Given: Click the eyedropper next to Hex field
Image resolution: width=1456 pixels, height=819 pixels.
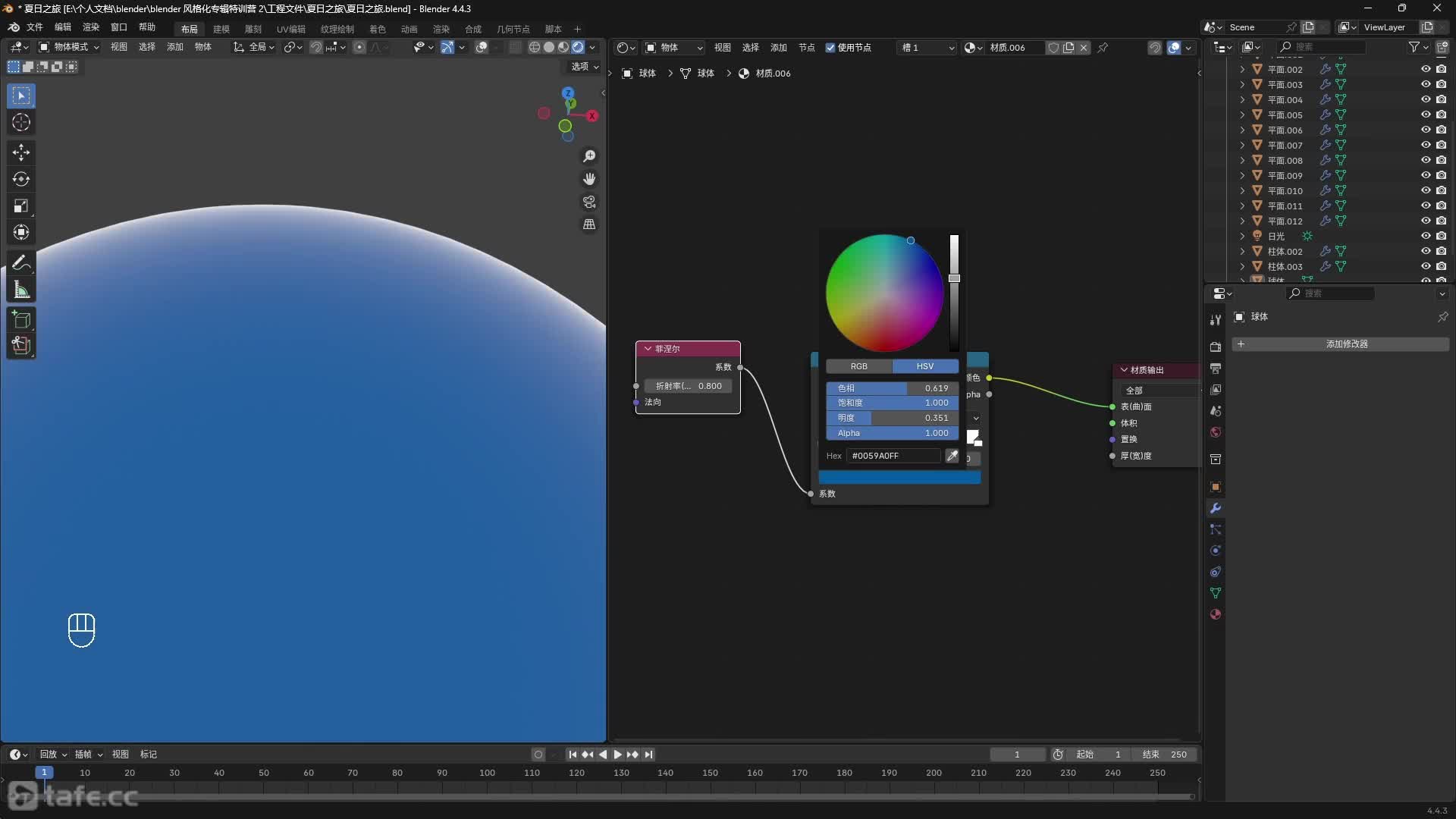Looking at the screenshot, I should coord(952,455).
